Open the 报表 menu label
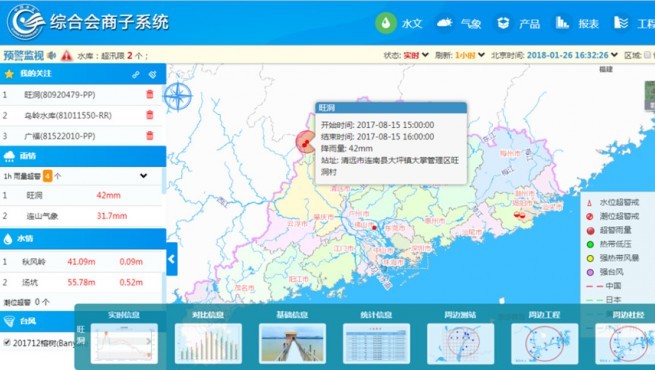Screen dimensions: 655x370 point(589,24)
